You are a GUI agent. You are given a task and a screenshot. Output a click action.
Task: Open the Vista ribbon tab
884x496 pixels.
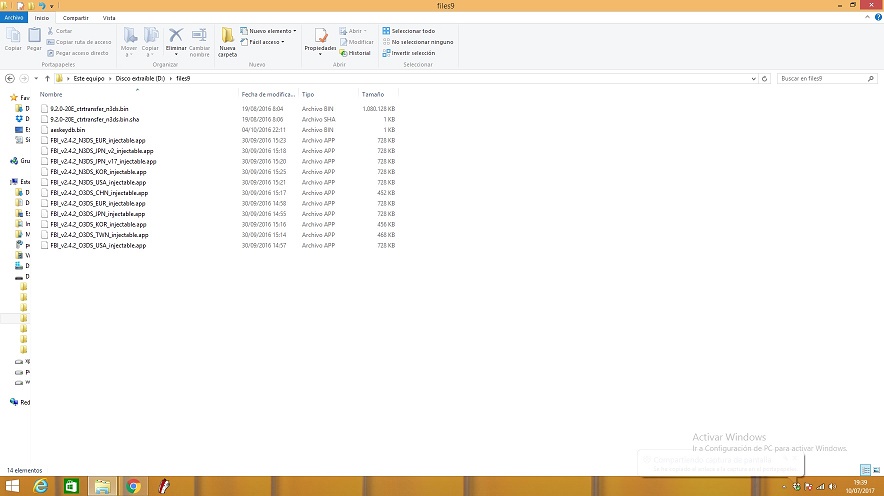(x=108, y=18)
